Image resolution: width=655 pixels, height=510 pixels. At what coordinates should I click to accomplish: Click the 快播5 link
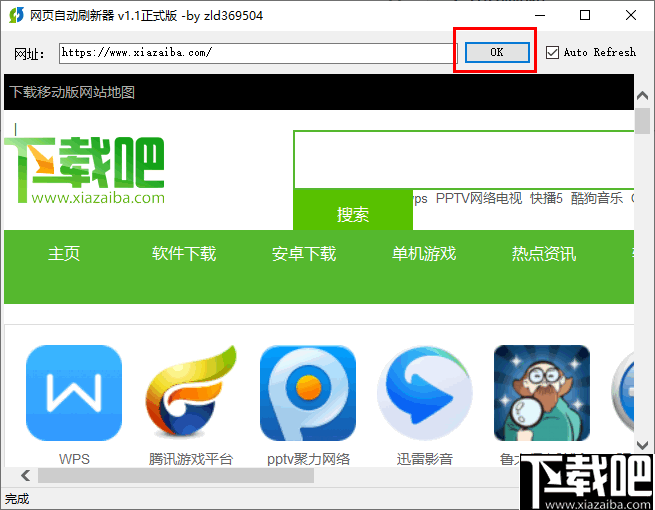(x=546, y=198)
